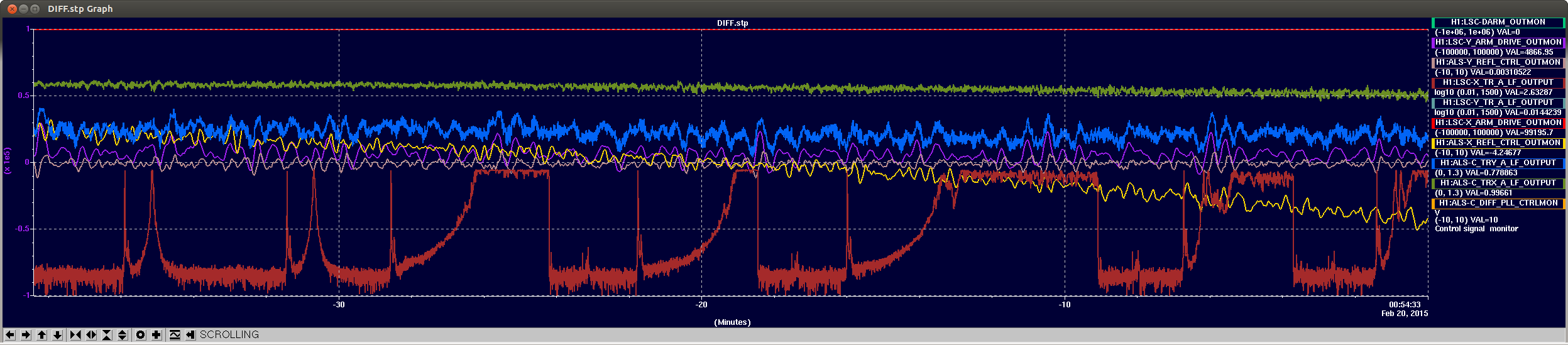Click the SCROLLING status label
Image resolution: width=1568 pixels, height=345 pixels.
229,335
